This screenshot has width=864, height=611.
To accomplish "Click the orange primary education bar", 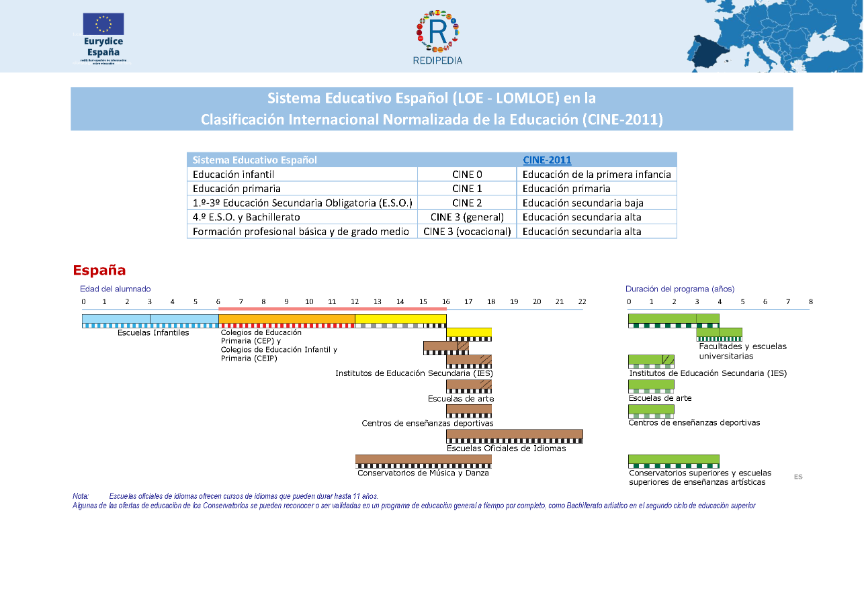I will pos(286,319).
